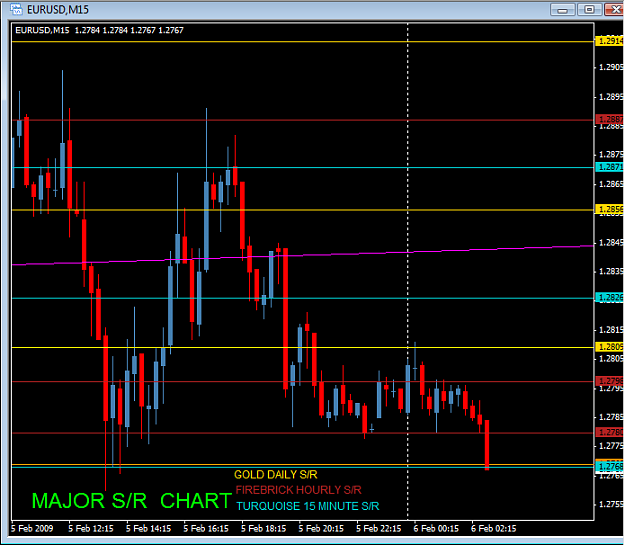Select the TURQUOISE 15 MINUTE S/R label
The image size is (625, 545).
click(x=308, y=506)
